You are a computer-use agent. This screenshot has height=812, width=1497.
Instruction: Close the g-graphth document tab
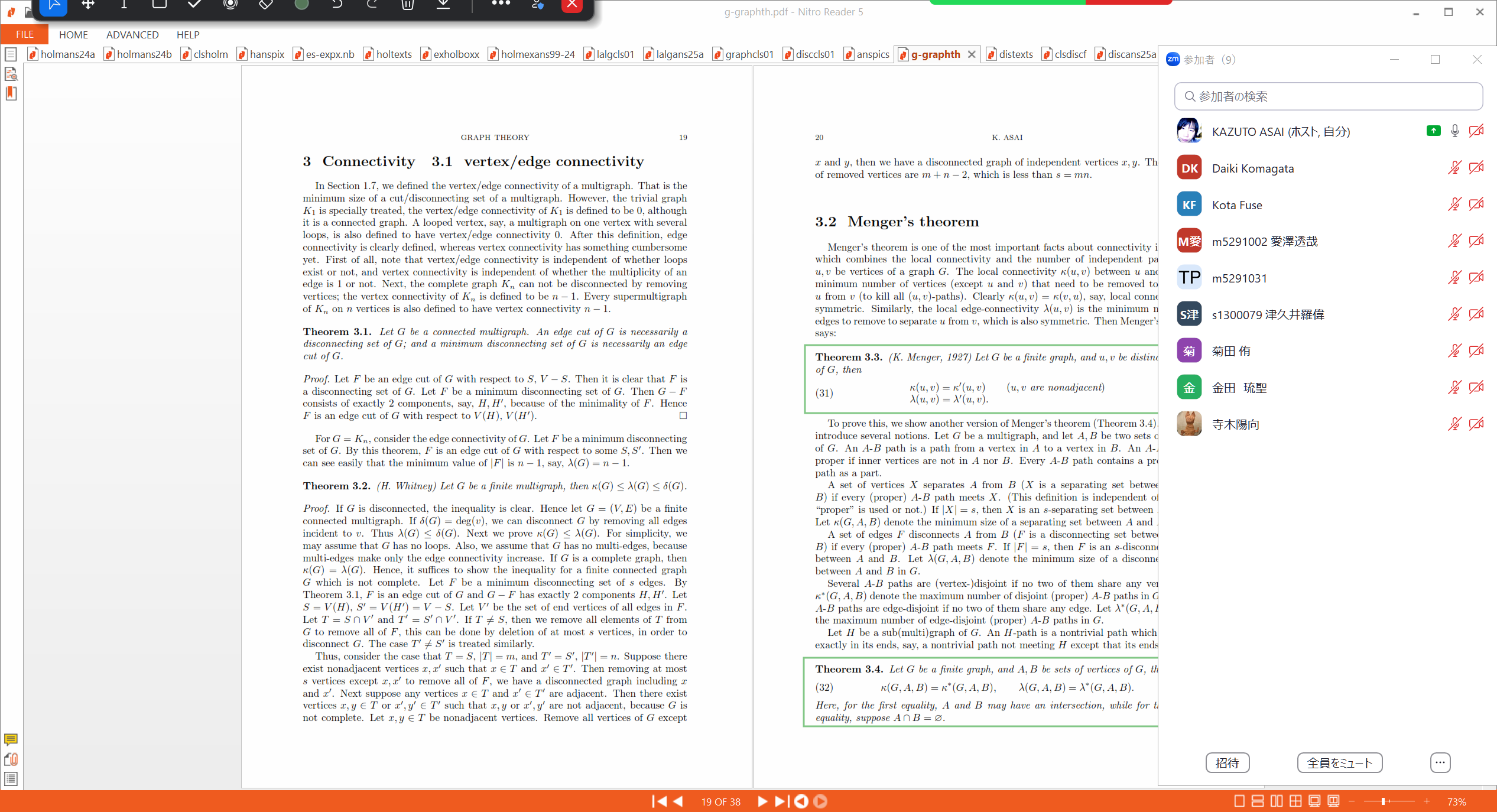tap(972, 54)
